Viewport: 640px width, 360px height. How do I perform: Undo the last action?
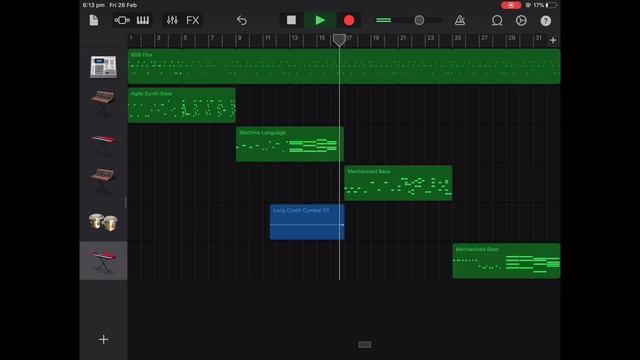(242, 20)
